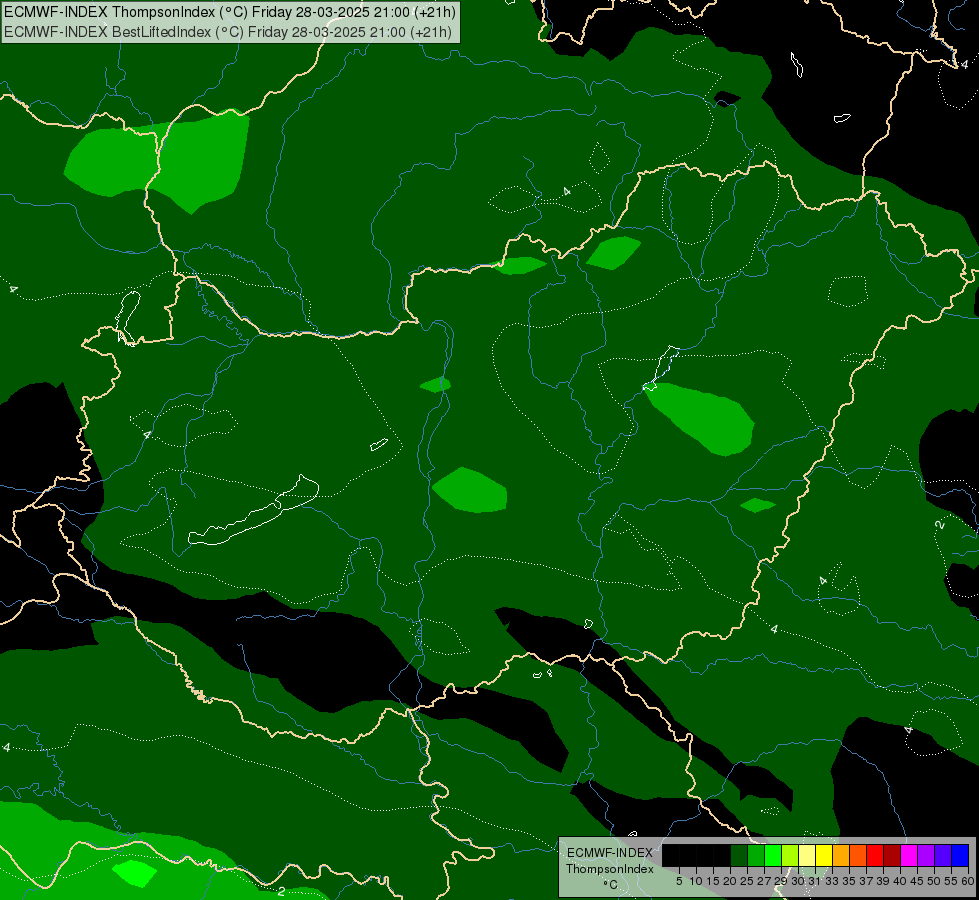Click legend tick value 25

pos(747,881)
